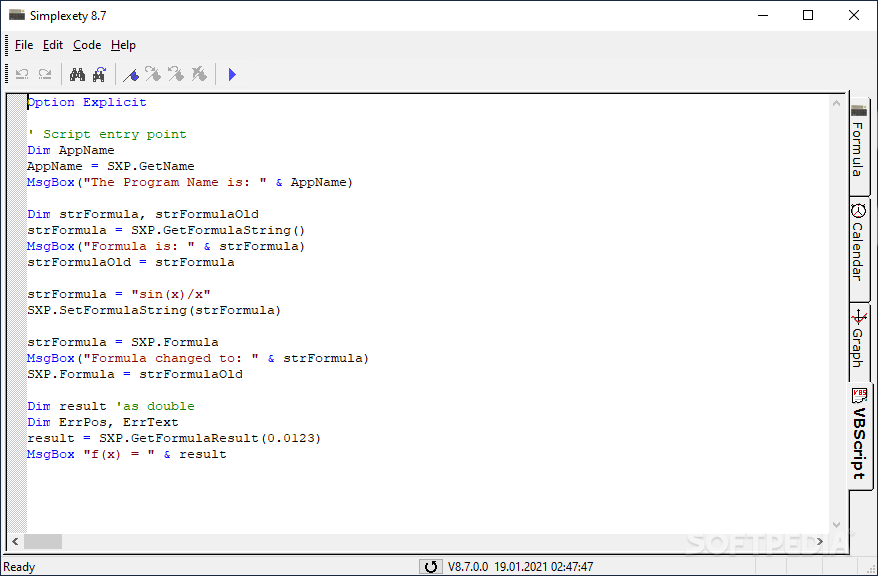Click 'SXP.GetFormulaResult(0.0123)' line
878x576 pixels.
point(174,438)
